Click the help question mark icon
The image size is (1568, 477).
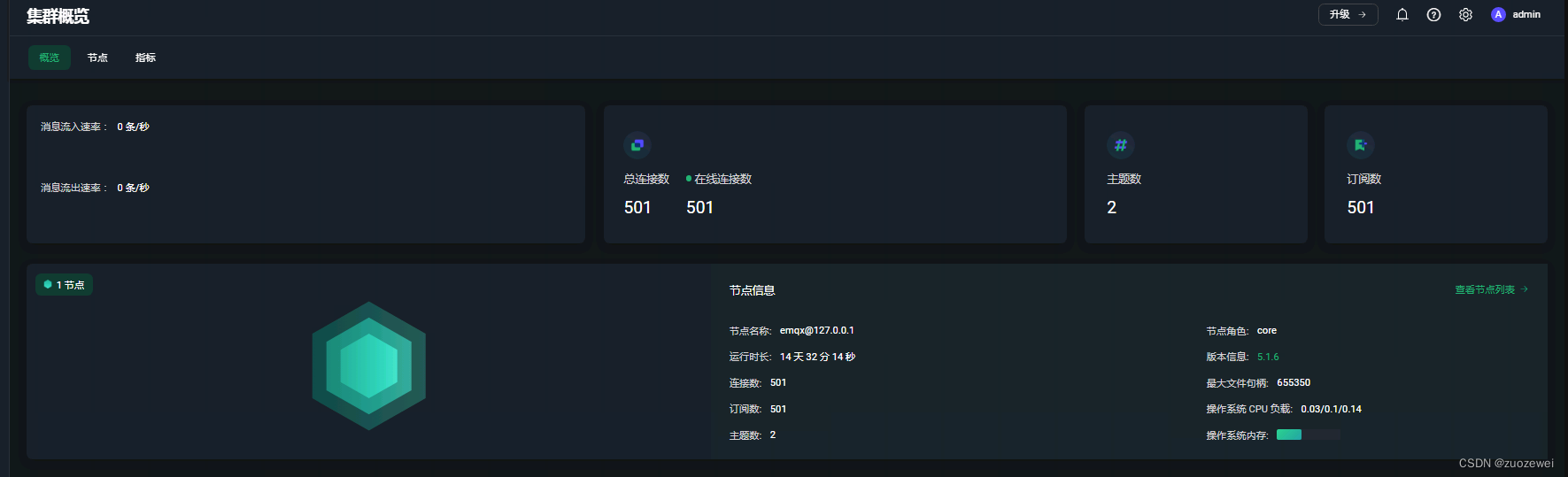point(1433,15)
